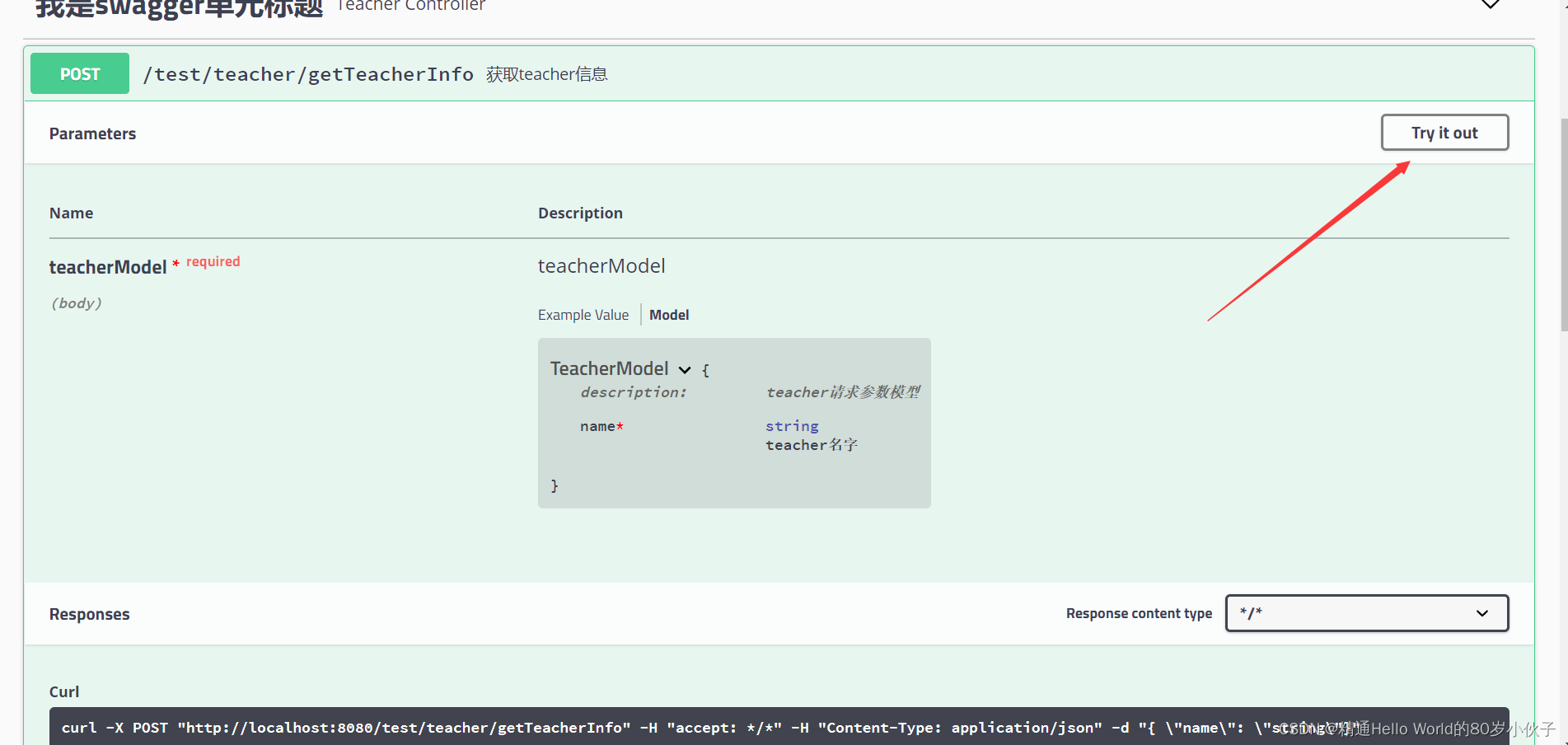Screen dimensions: 1568x745
Task: Click the page vertical scrollbar thumb
Action: tap(1563, 224)
